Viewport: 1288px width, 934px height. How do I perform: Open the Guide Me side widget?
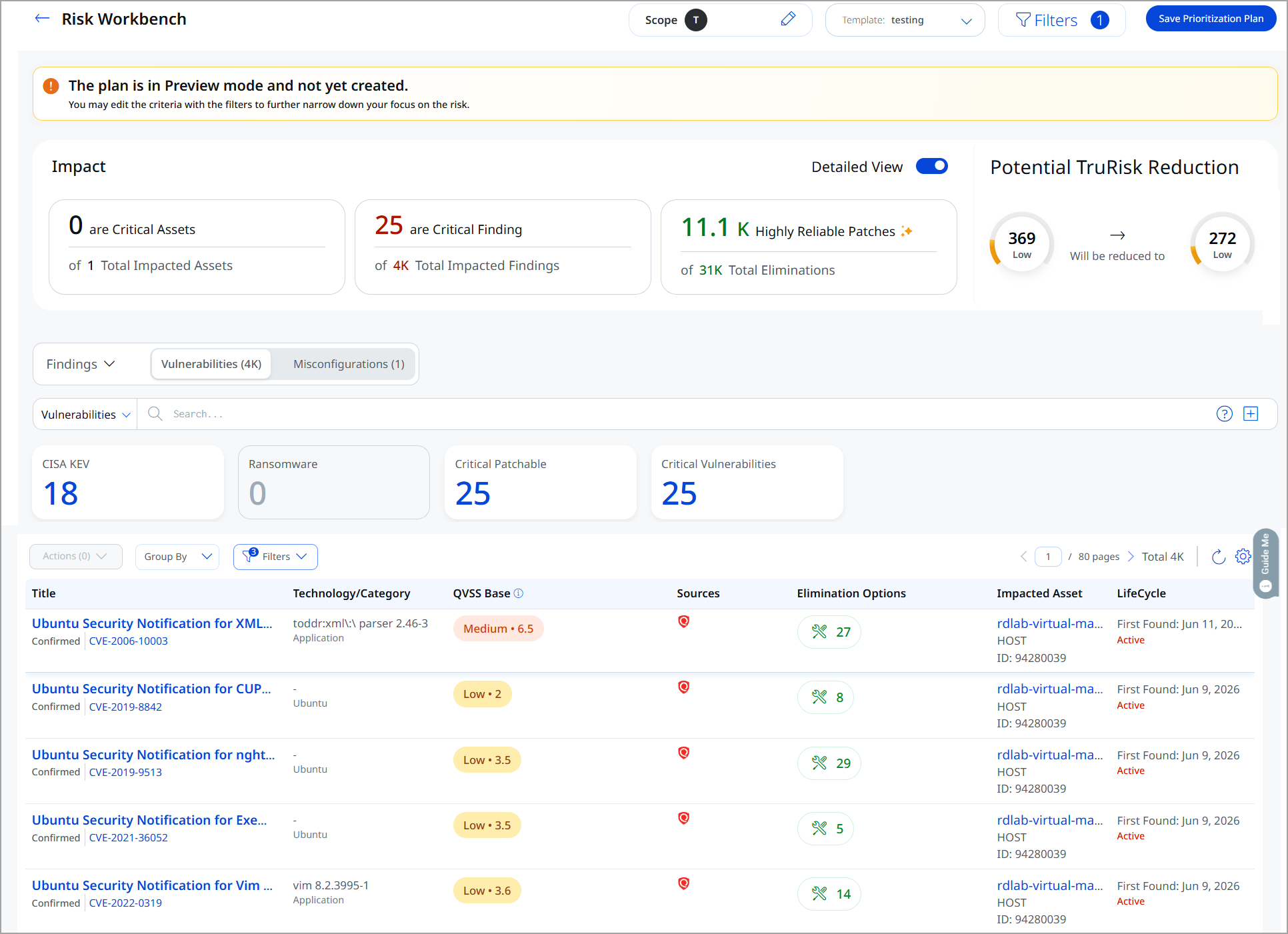point(1265,562)
